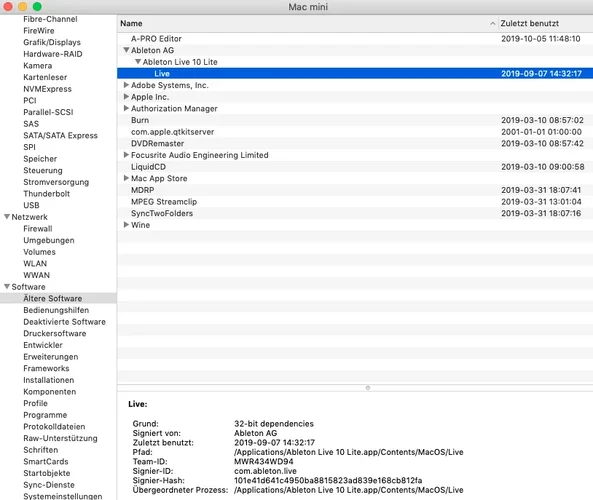The image size is (593, 500).
Task: Open Speicher in the sidebar
Action: [x=40, y=159]
